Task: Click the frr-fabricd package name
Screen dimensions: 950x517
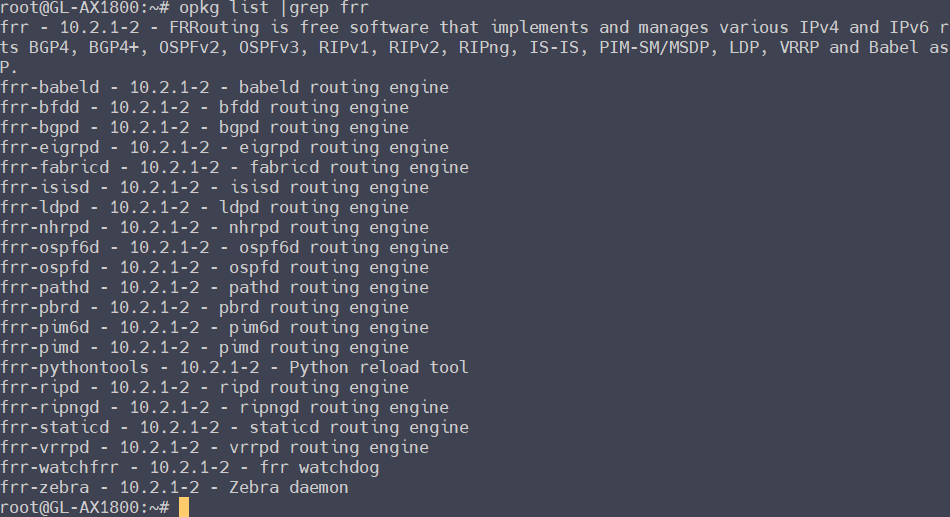Action: coord(55,168)
